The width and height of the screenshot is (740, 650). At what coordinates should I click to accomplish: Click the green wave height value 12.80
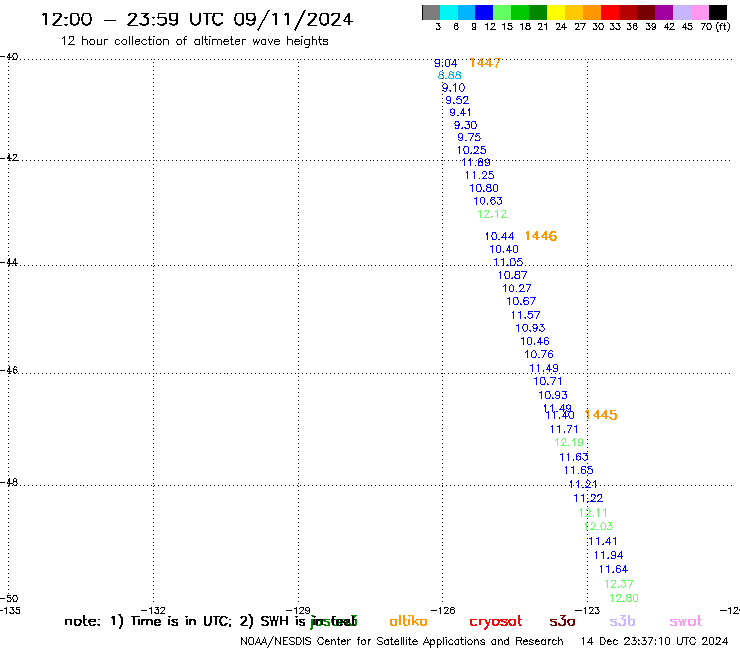pos(624,599)
